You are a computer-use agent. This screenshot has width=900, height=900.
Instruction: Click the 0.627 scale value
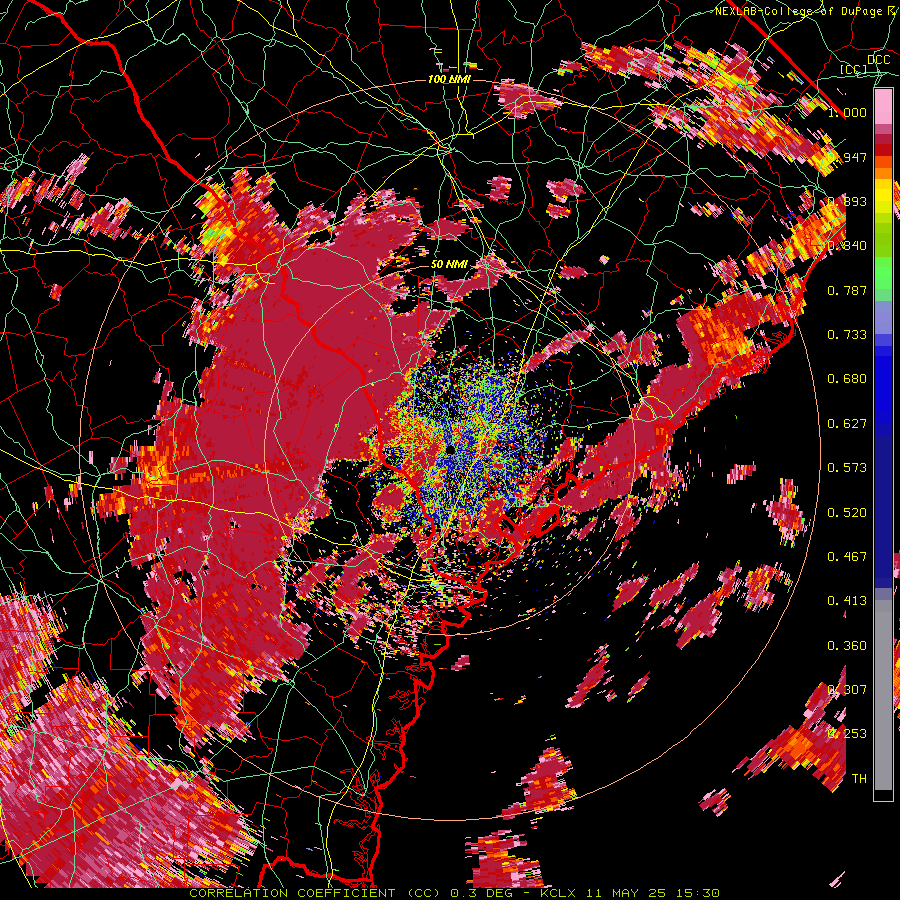pos(847,424)
